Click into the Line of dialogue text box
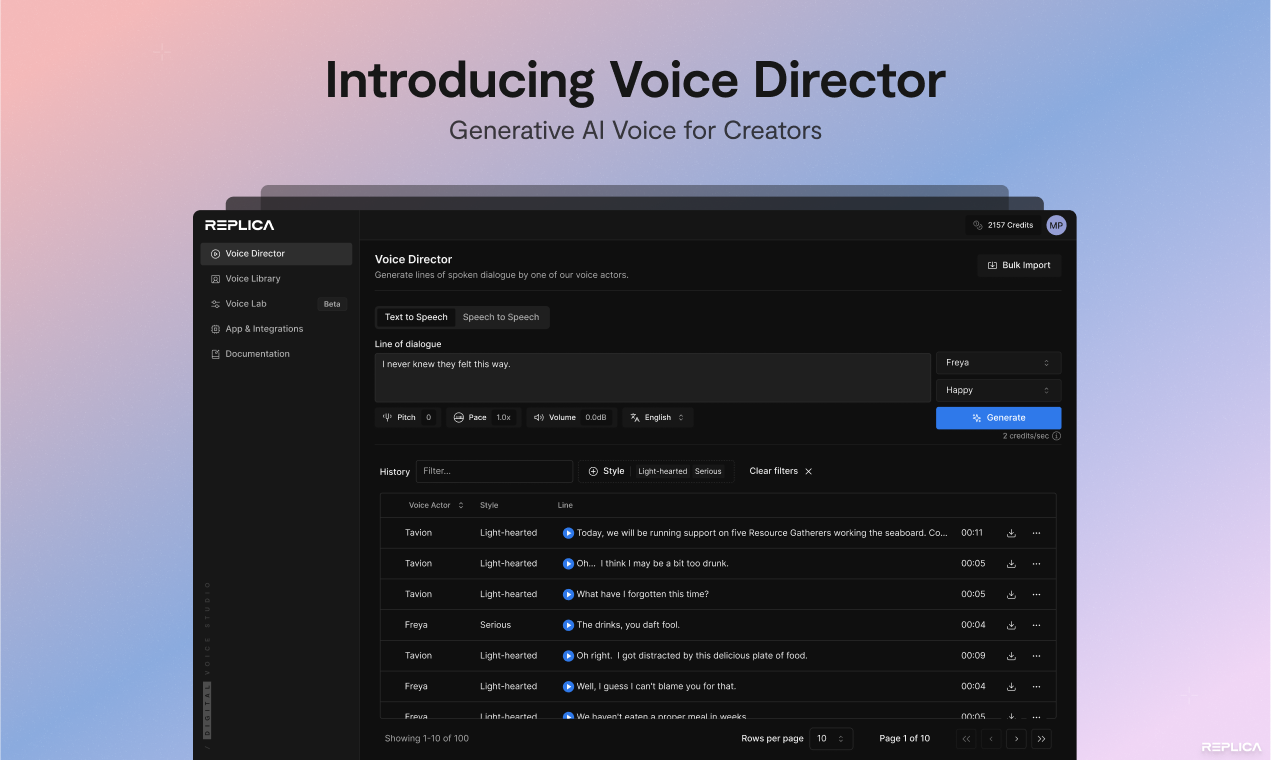 tap(653, 377)
